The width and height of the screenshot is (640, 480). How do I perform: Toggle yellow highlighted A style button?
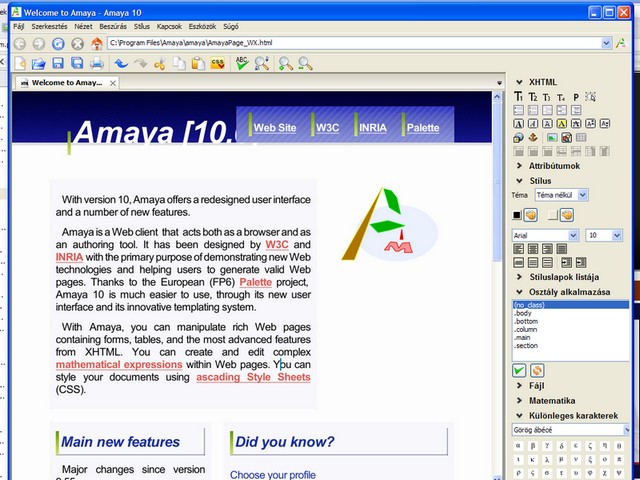point(562,124)
